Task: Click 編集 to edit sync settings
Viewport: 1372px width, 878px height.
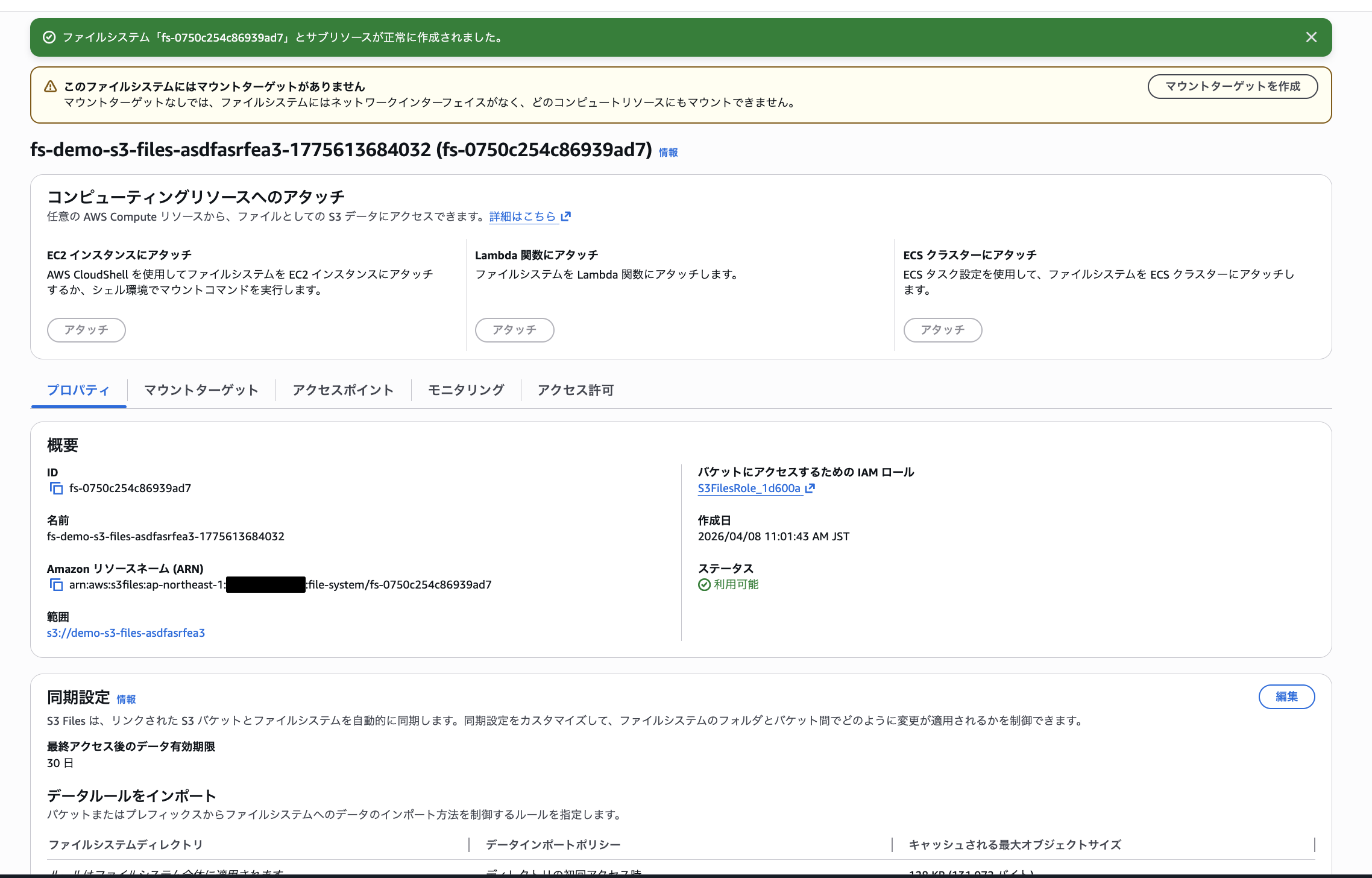Action: click(1287, 696)
